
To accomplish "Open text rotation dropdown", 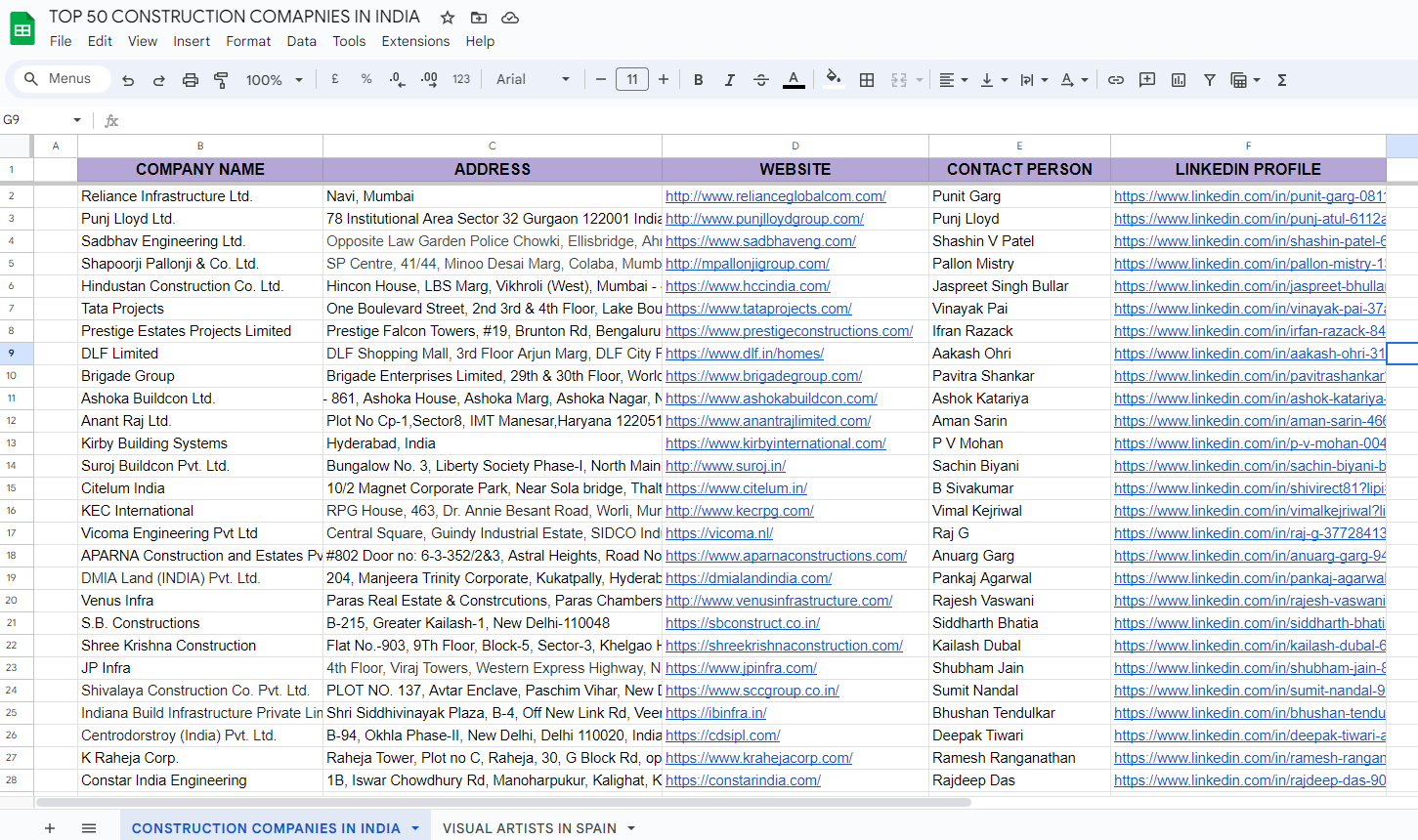I will coord(1074,80).
